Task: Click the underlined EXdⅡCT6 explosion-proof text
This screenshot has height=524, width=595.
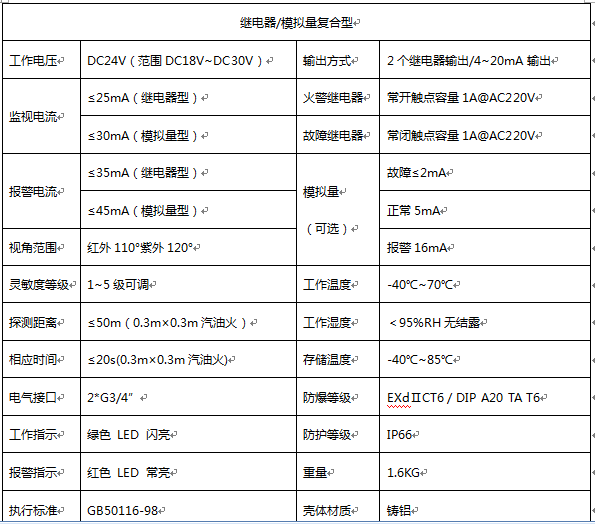Action: 415,398
